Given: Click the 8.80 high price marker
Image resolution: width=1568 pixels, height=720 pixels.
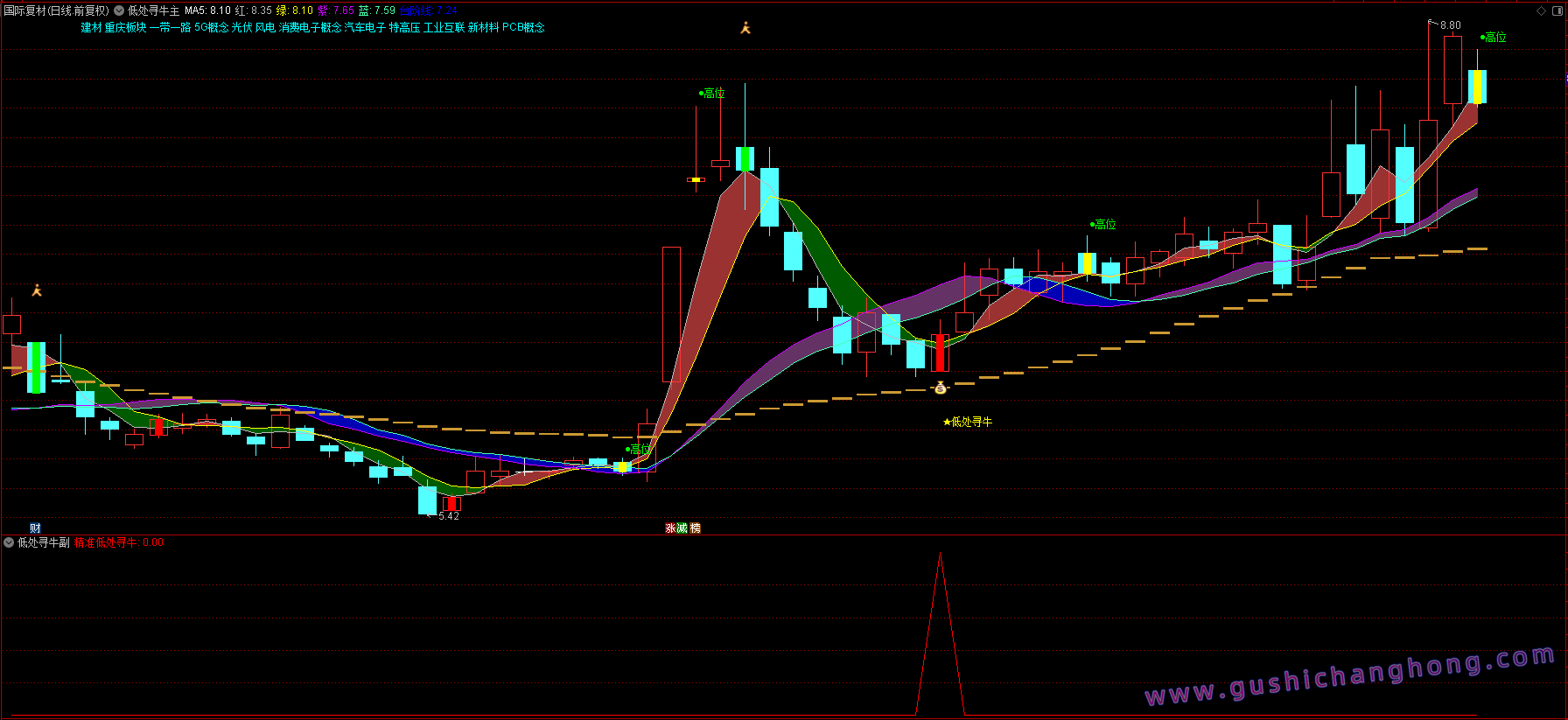Looking at the screenshot, I should coord(1450,25).
